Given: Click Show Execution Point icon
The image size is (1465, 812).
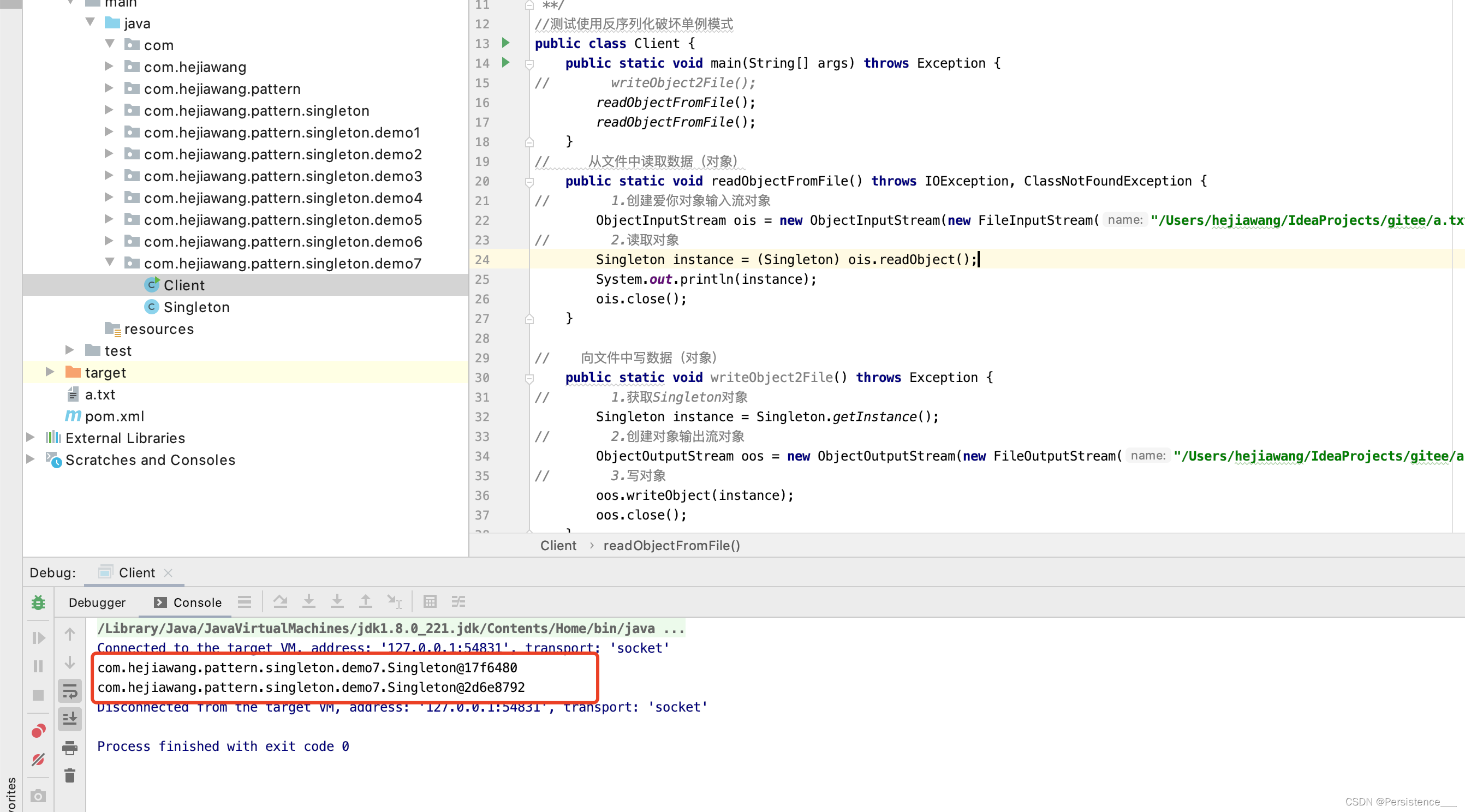Looking at the screenshot, I should click(x=245, y=601).
